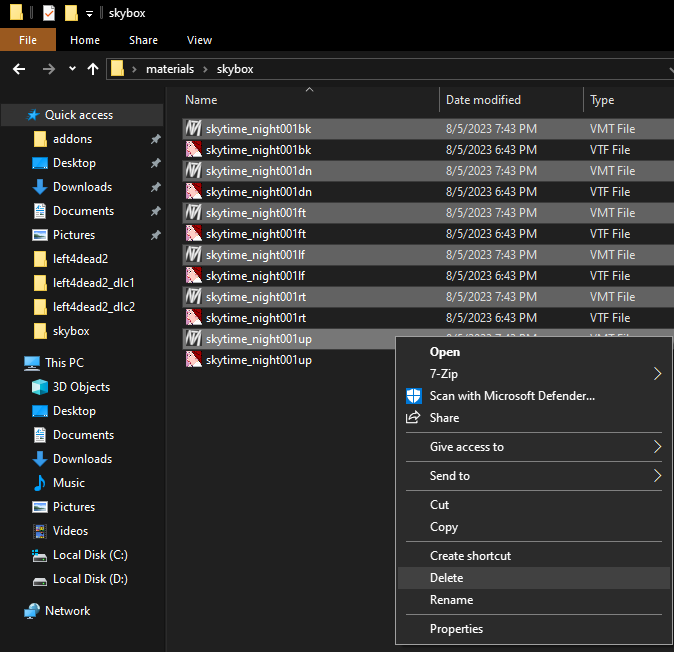Open Videos under This PC

[x=70, y=531]
